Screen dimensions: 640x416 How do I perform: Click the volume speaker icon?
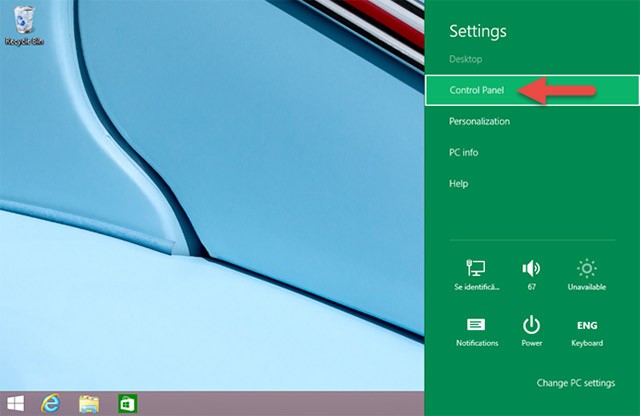531,268
